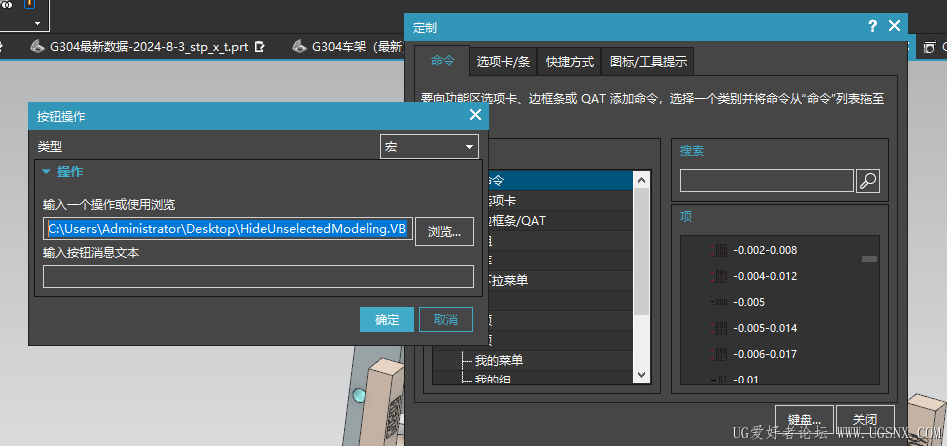Click the category list scroll-up arrow

pyautogui.click(x=641, y=179)
